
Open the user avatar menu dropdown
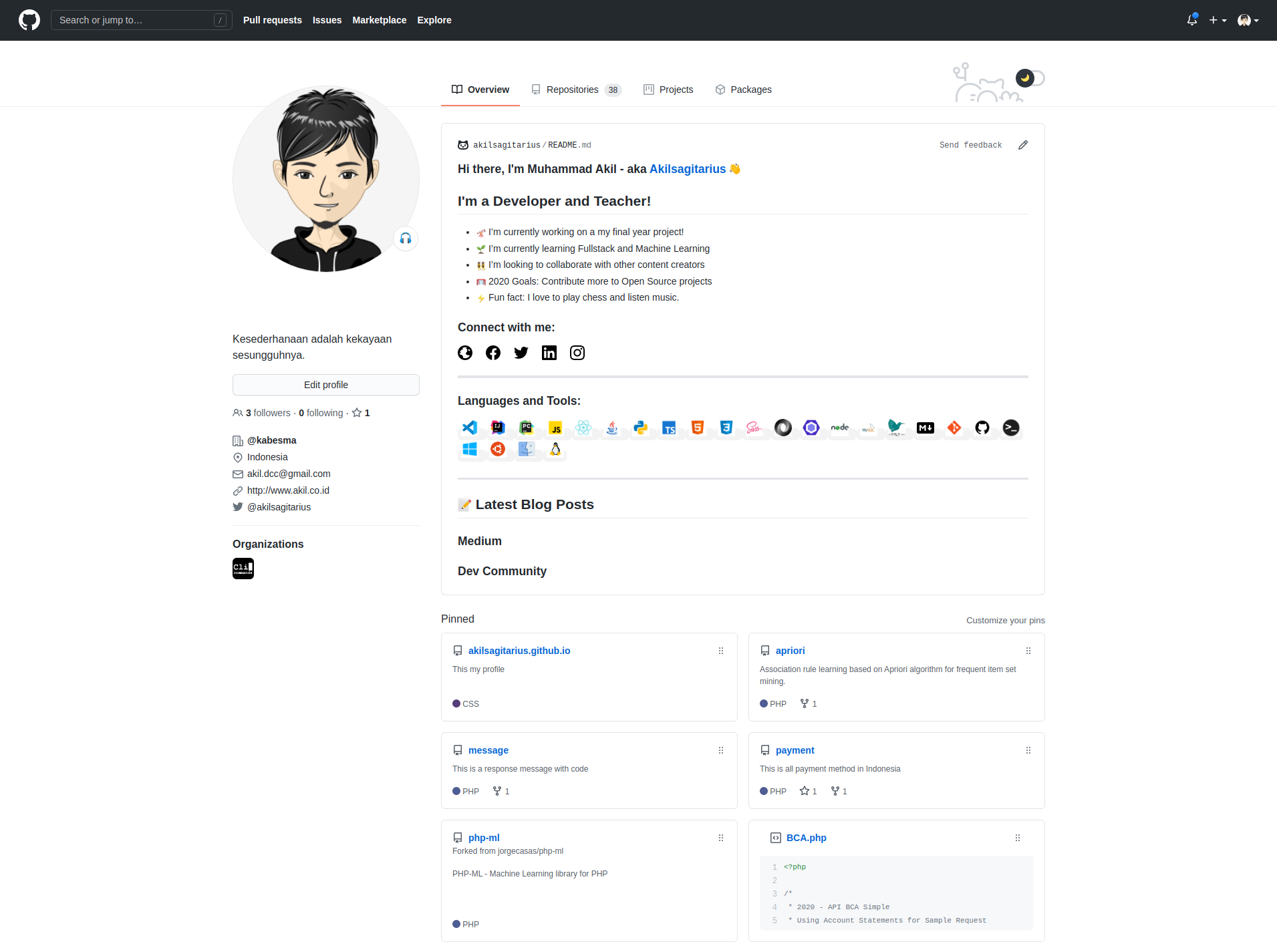[x=1248, y=20]
